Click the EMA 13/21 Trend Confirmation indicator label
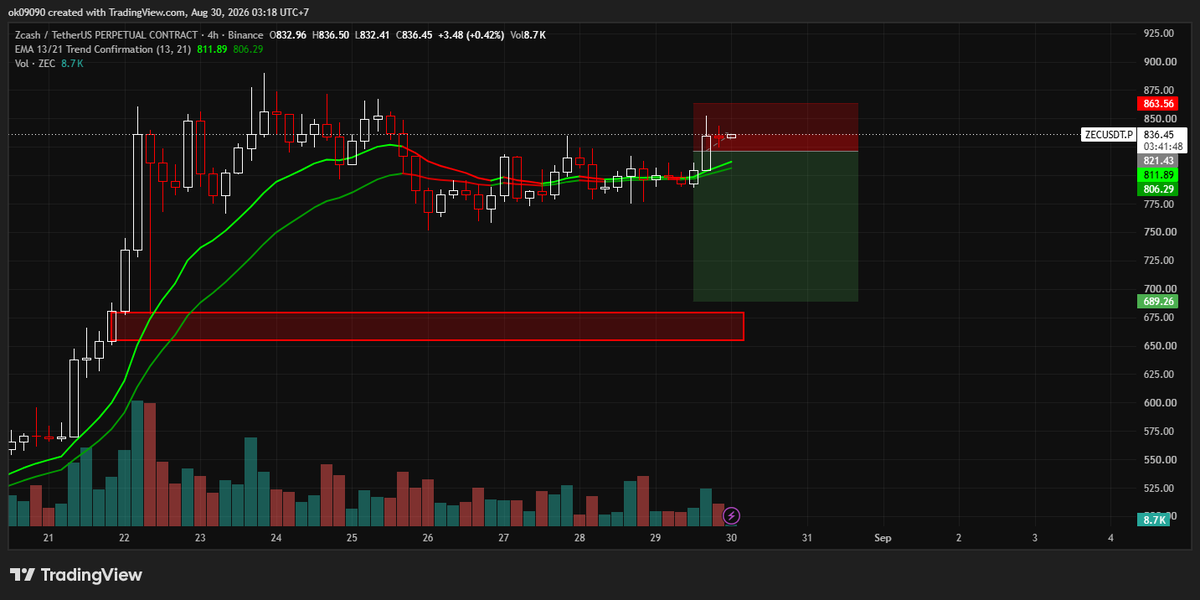The width and height of the screenshot is (1200, 600). point(103,49)
